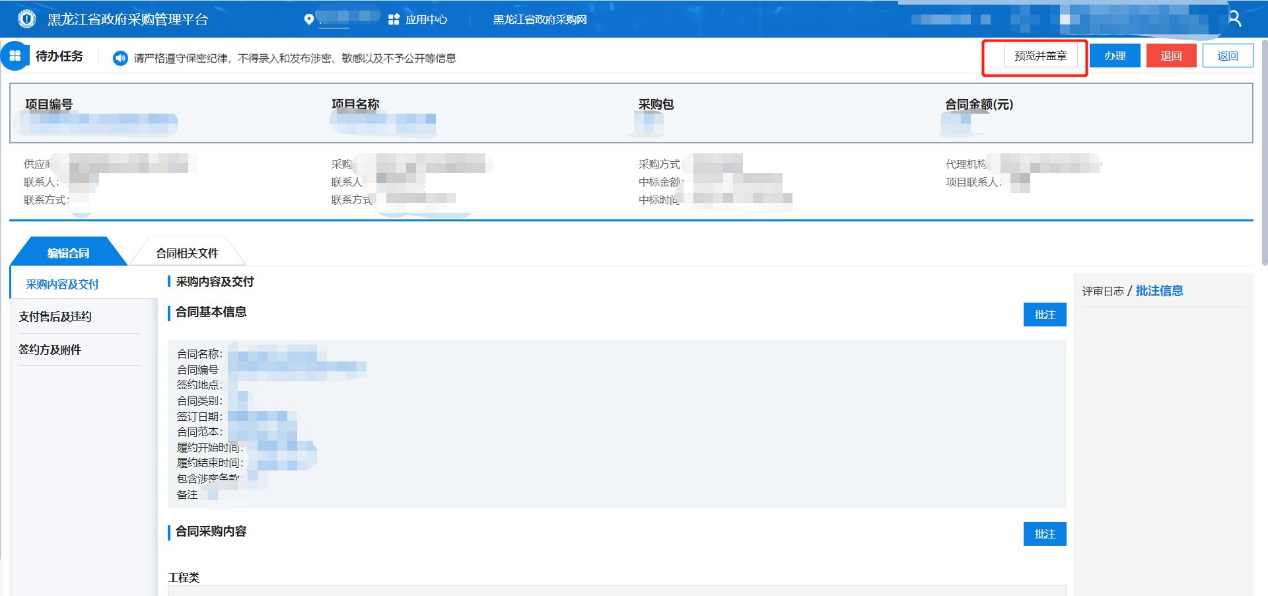Click the 返回 button
The width and height of the screenshot is (1268, 596).
(1227, 56)
